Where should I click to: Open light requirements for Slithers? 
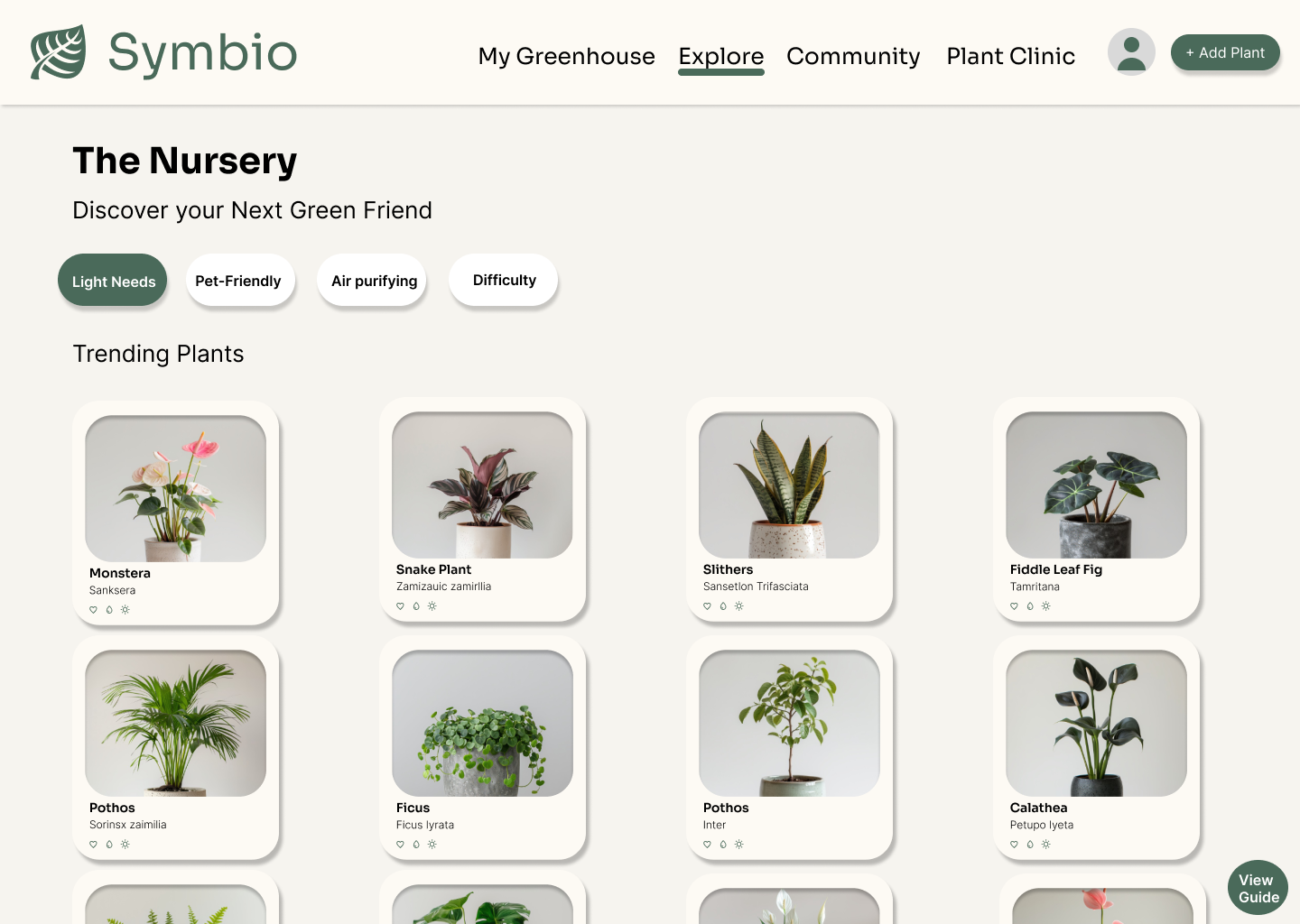click(x=739, y=606)
